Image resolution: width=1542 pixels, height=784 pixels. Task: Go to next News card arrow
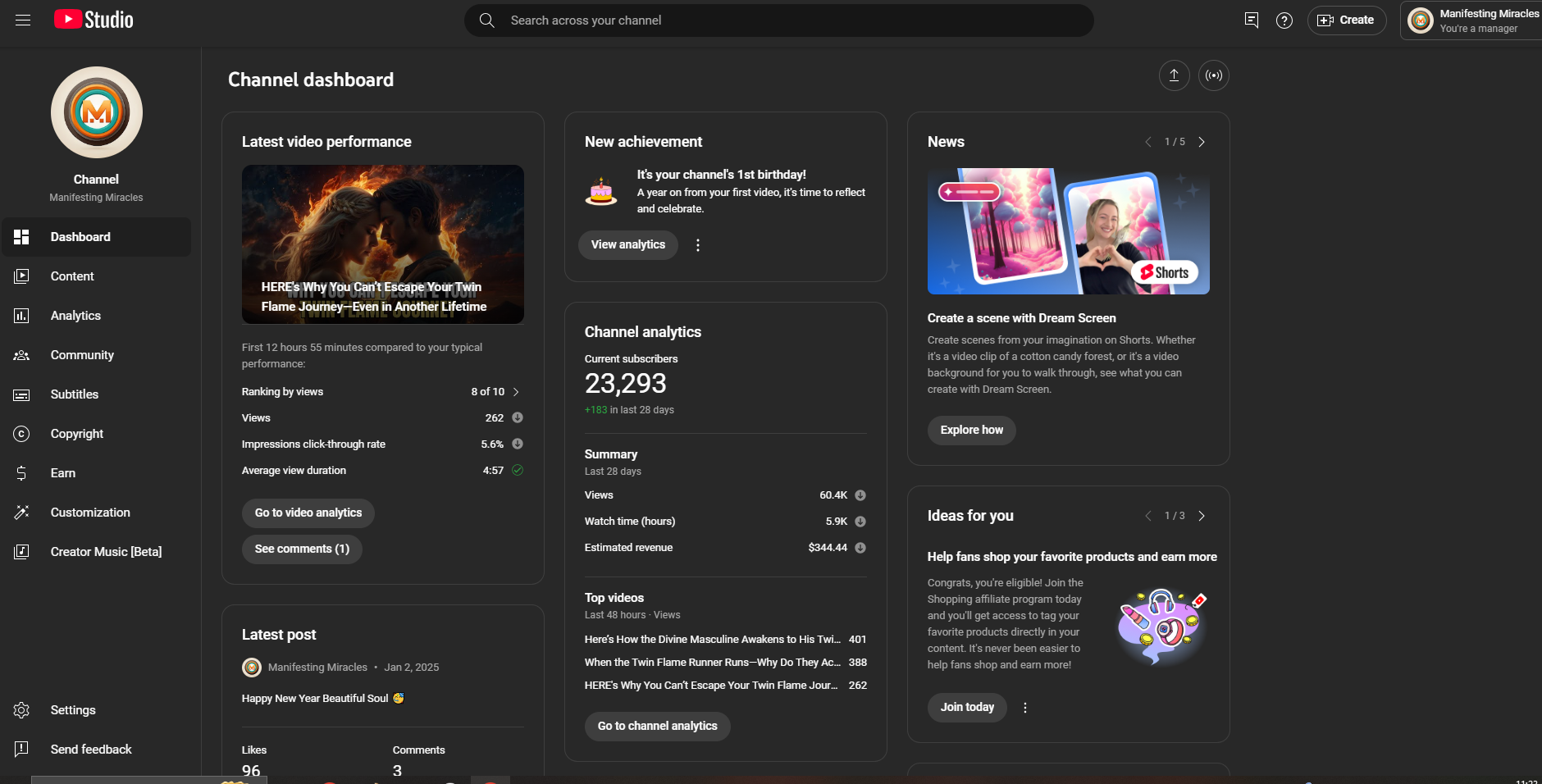(x=1202, y=142)
